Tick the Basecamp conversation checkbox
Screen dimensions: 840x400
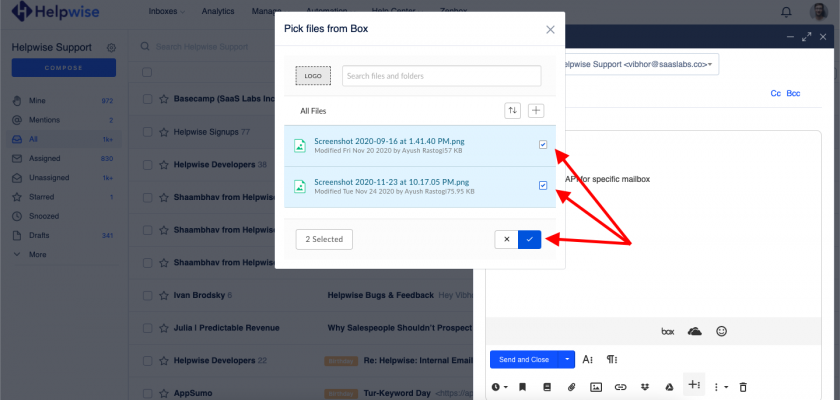point(147,101)
